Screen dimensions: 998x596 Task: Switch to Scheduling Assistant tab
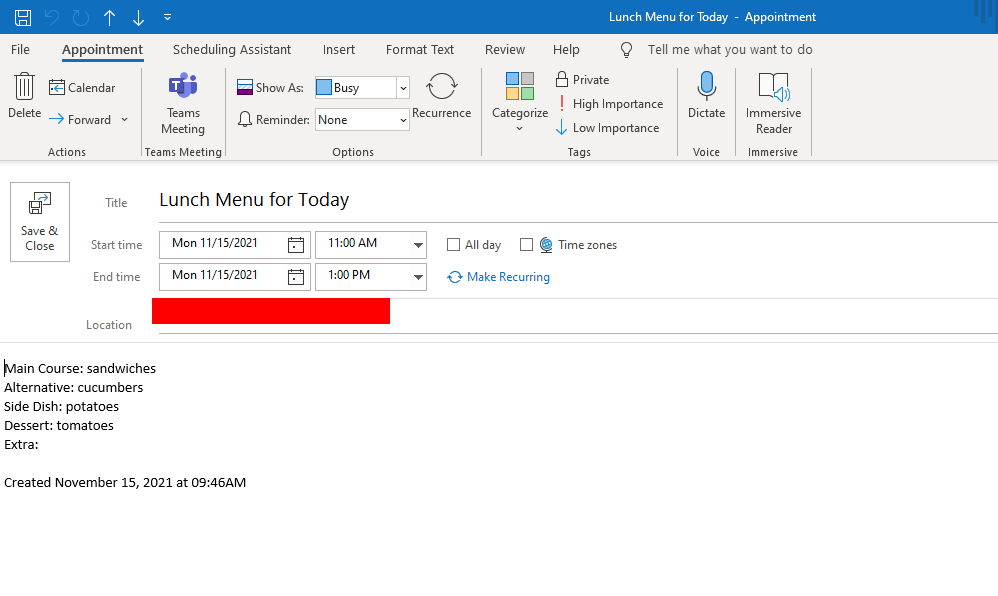pyautogui.click(x=232, y=50)
